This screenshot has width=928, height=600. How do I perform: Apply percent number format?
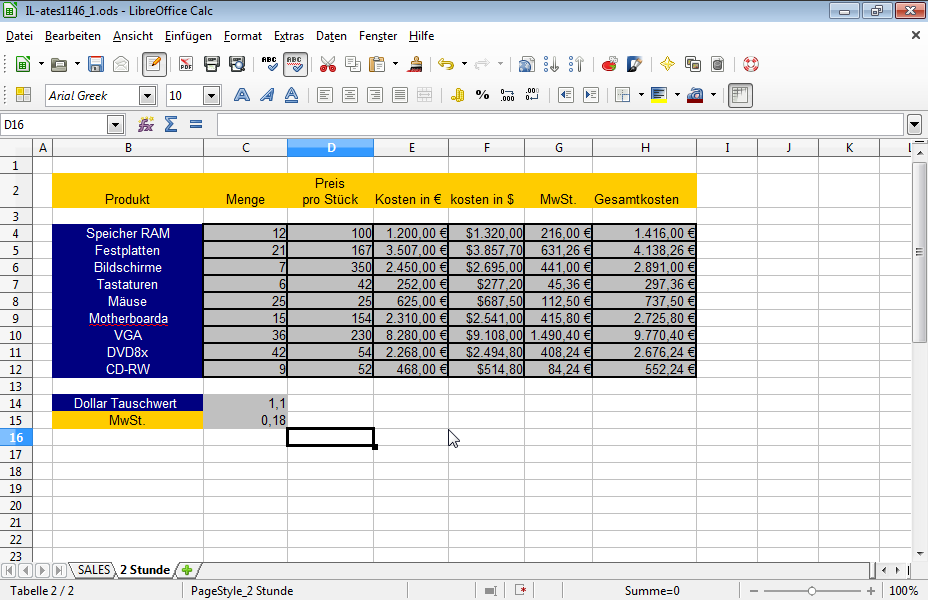pos(482,95)
